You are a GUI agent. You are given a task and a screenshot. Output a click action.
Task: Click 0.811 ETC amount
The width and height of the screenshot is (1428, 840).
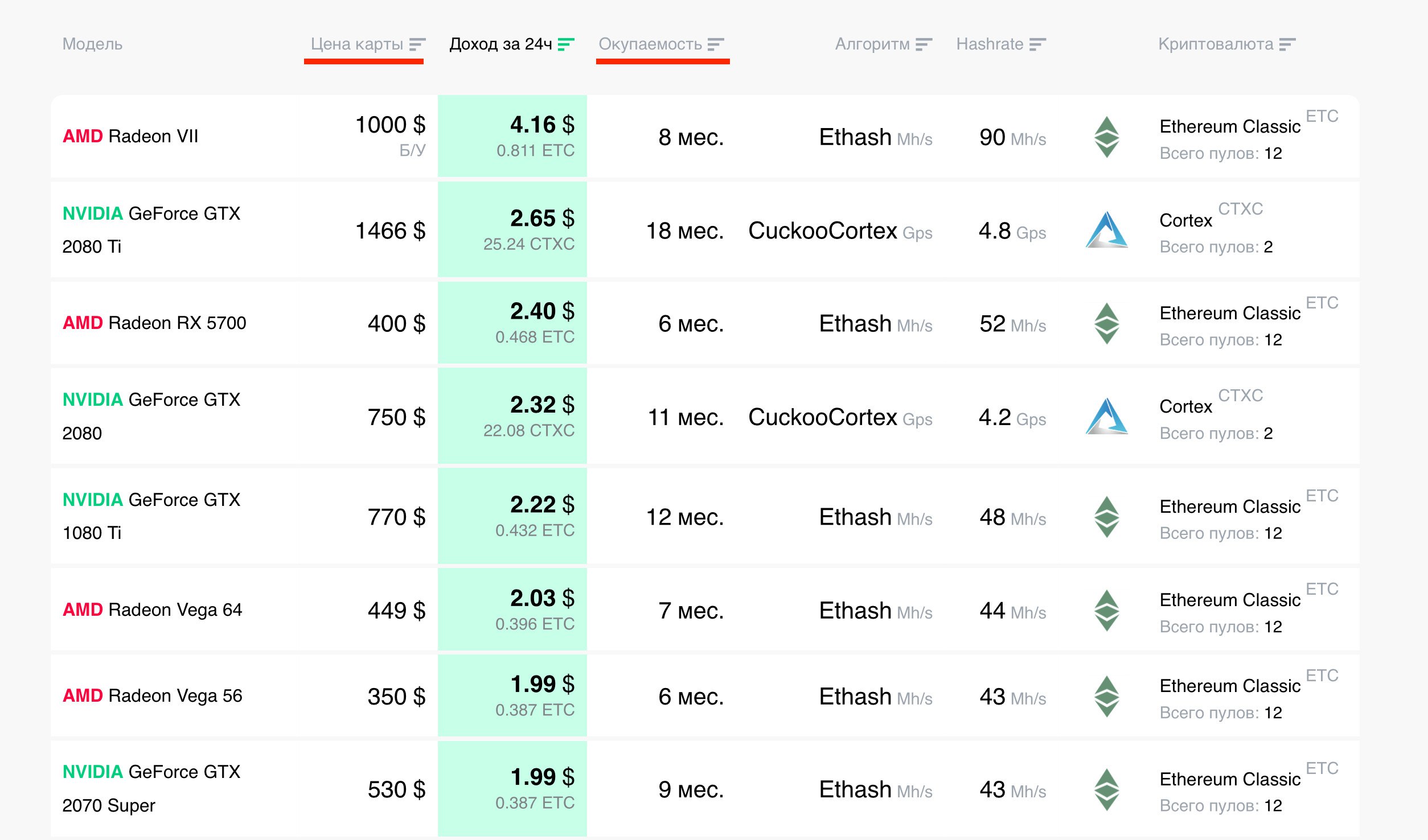[535, 151]
